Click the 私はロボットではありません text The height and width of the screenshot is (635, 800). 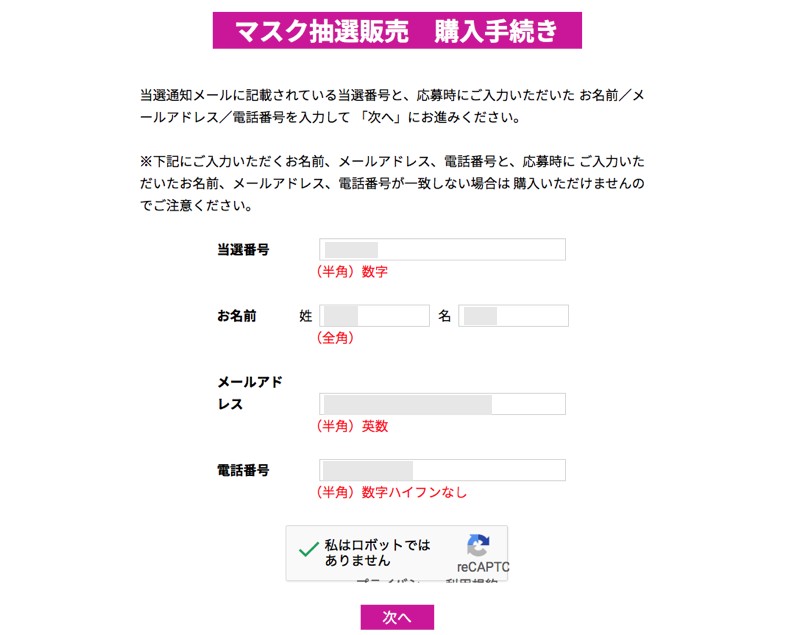[x=377, y=553]
